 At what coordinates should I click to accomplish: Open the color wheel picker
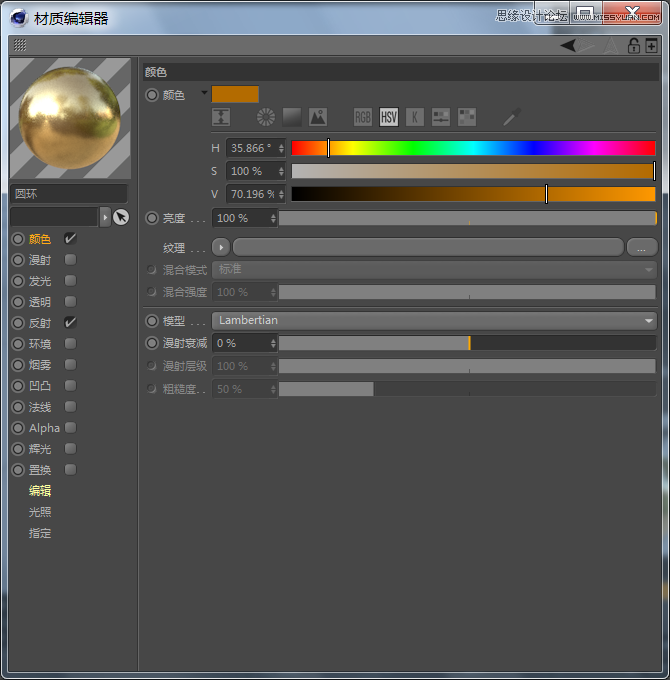(265, 117)
